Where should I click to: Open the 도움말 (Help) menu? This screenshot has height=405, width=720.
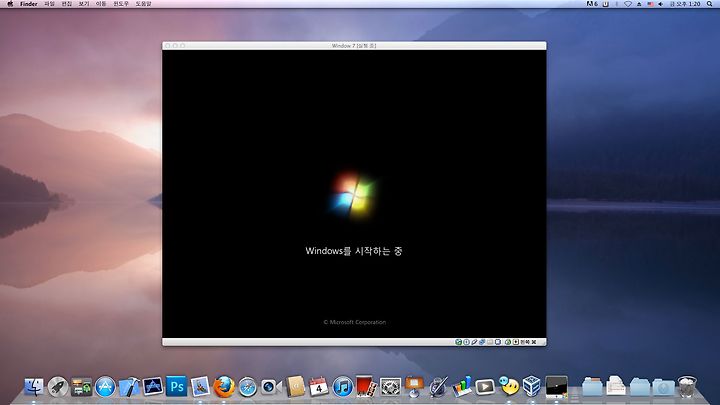click(x=143, y=4)
